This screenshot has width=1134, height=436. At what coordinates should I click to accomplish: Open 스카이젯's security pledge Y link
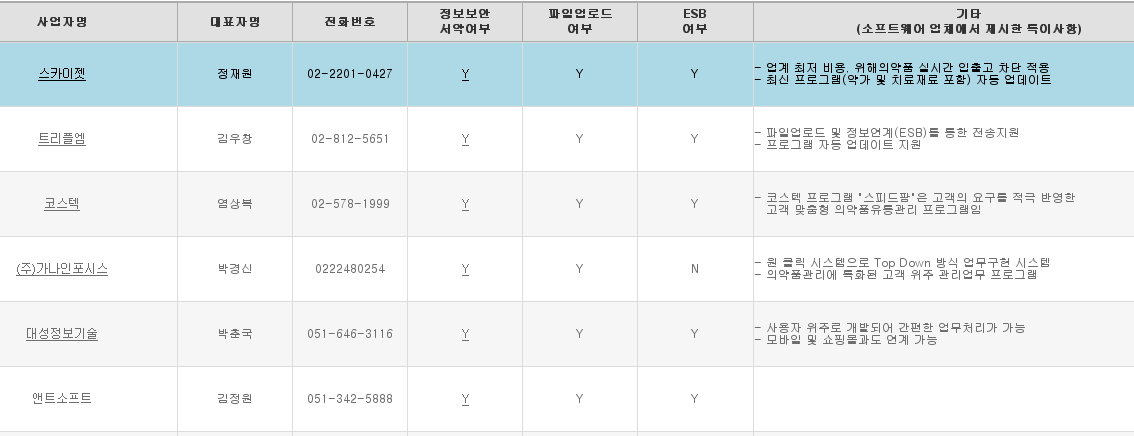[x=465, y=74]
